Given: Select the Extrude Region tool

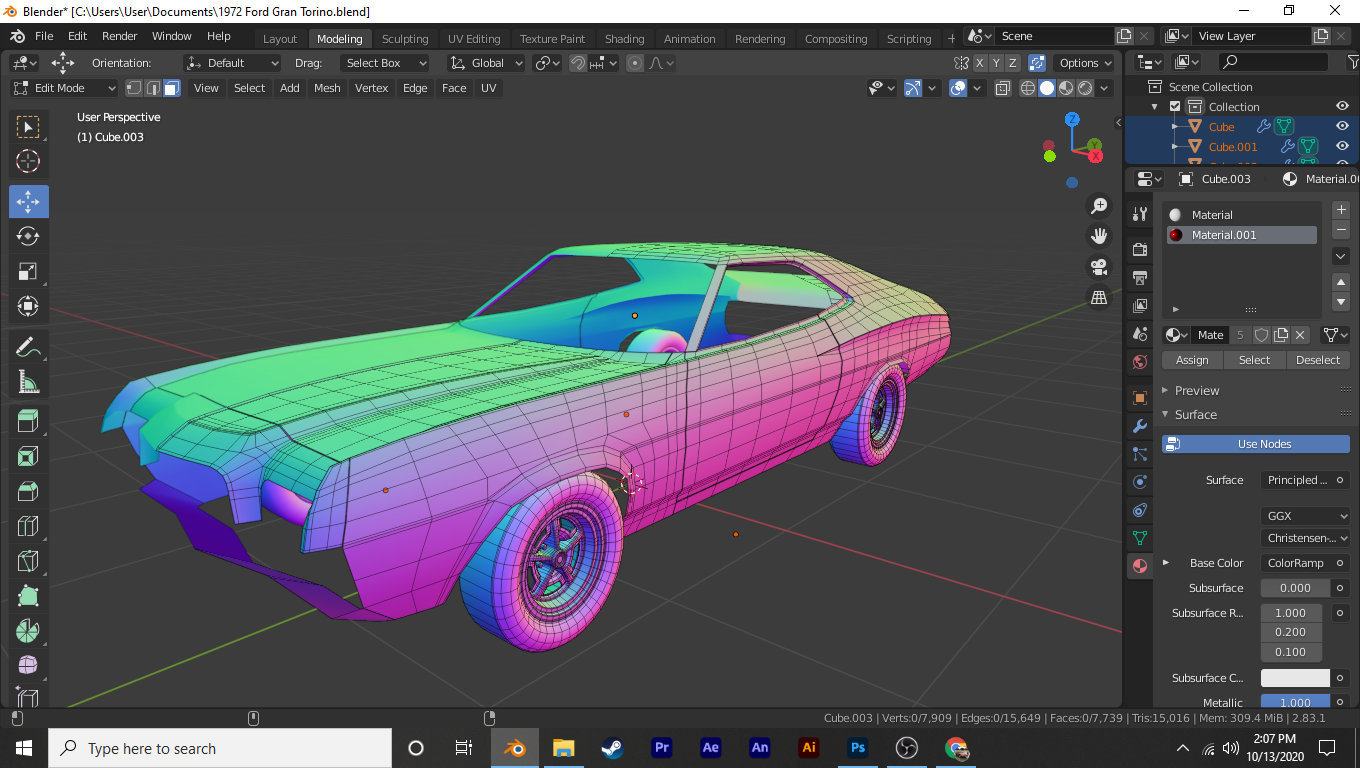Looking at the screenshot, I should pyautogui.click(x=28, y=422).
